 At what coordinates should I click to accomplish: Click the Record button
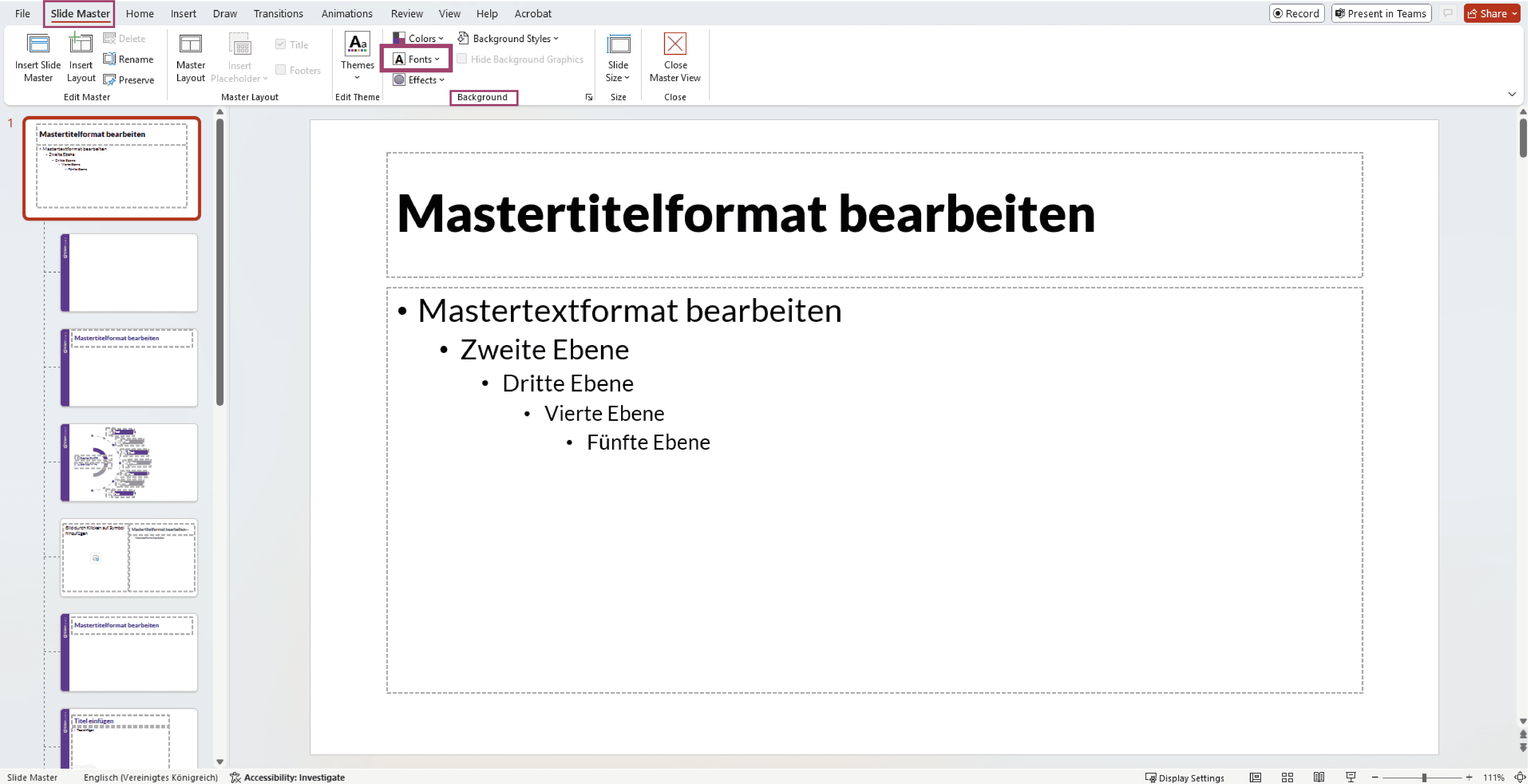coord(1297,14)
